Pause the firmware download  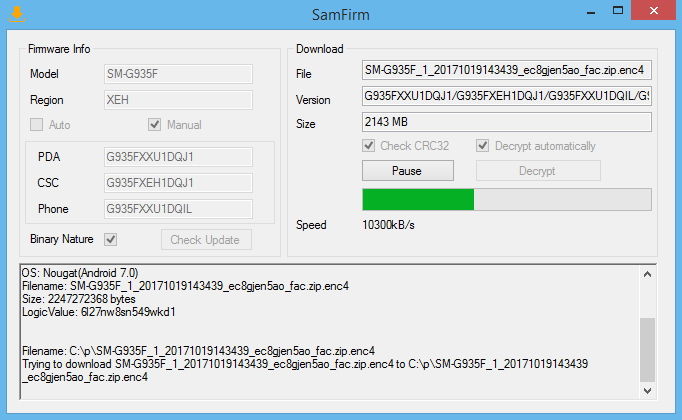click(x=408, y=170)
